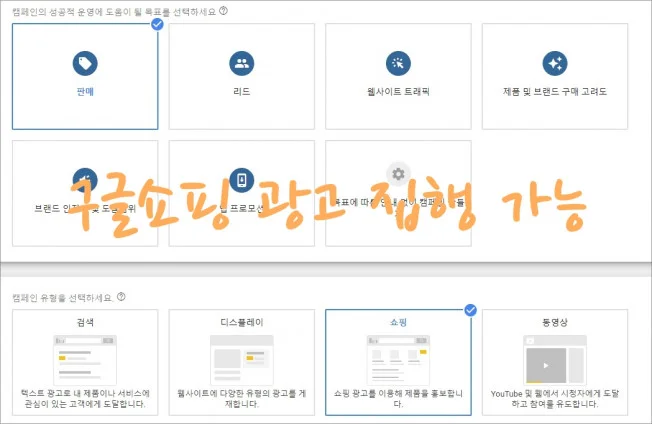The width and height of the screenshot is (652, 424).
Task: Select the 웹사이트 트래픽 cursor-click icon
Action: 398,63
